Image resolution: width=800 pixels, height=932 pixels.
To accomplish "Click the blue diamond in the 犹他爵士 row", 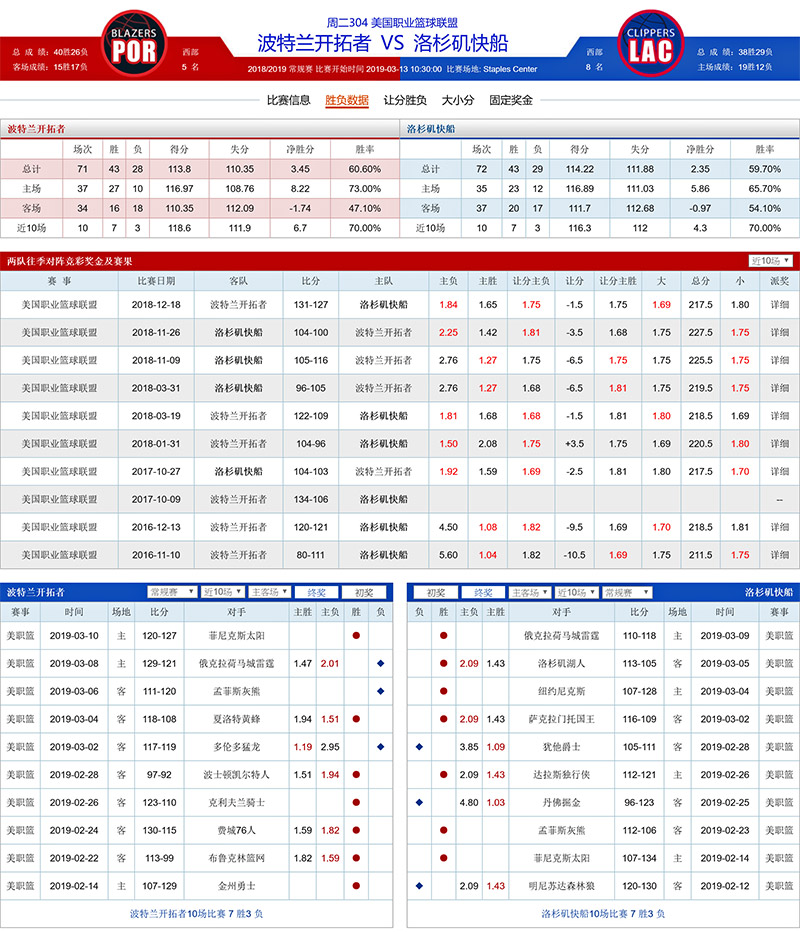I will pyautogui.click(x=419, y=747).
